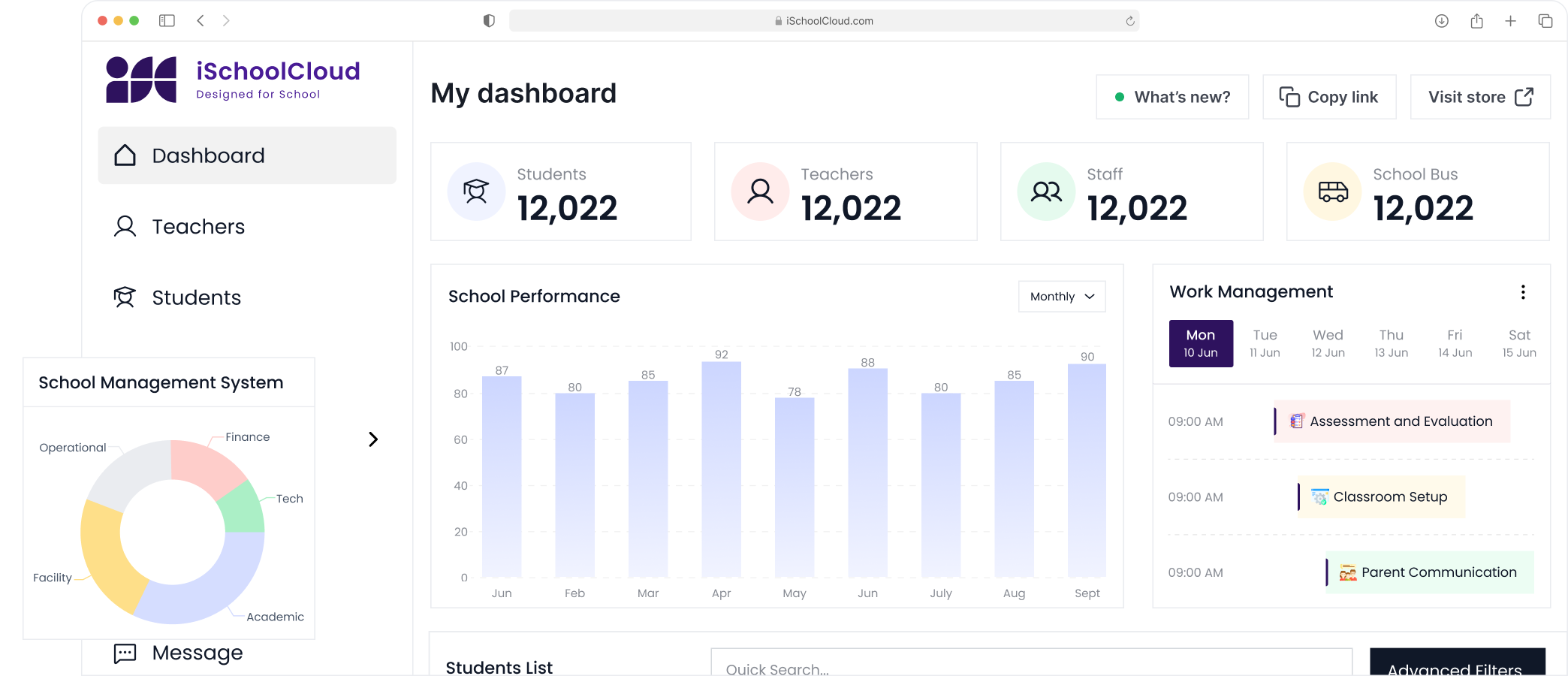
Task: Focus the Quick Search input field
Action: click(1030, 665)
